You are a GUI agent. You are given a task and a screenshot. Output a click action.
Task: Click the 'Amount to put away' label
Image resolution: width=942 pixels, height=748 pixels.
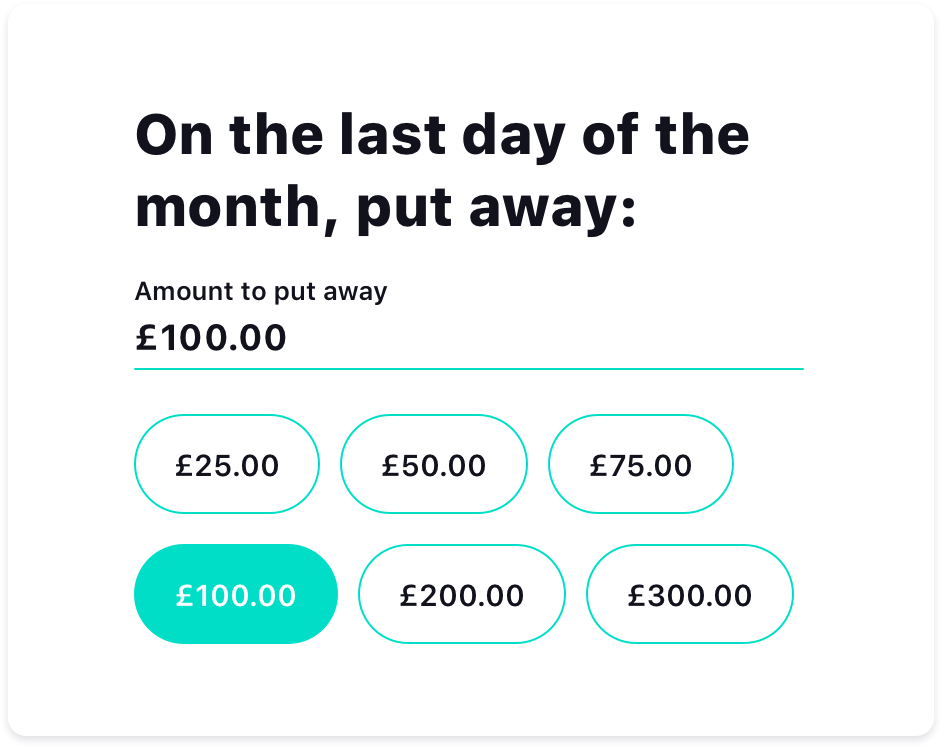261,291
